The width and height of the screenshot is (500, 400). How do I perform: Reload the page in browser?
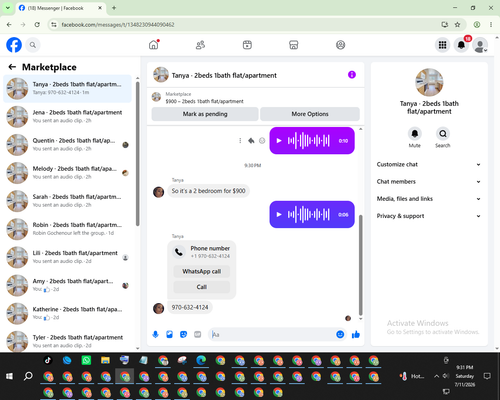pos(37,24)
